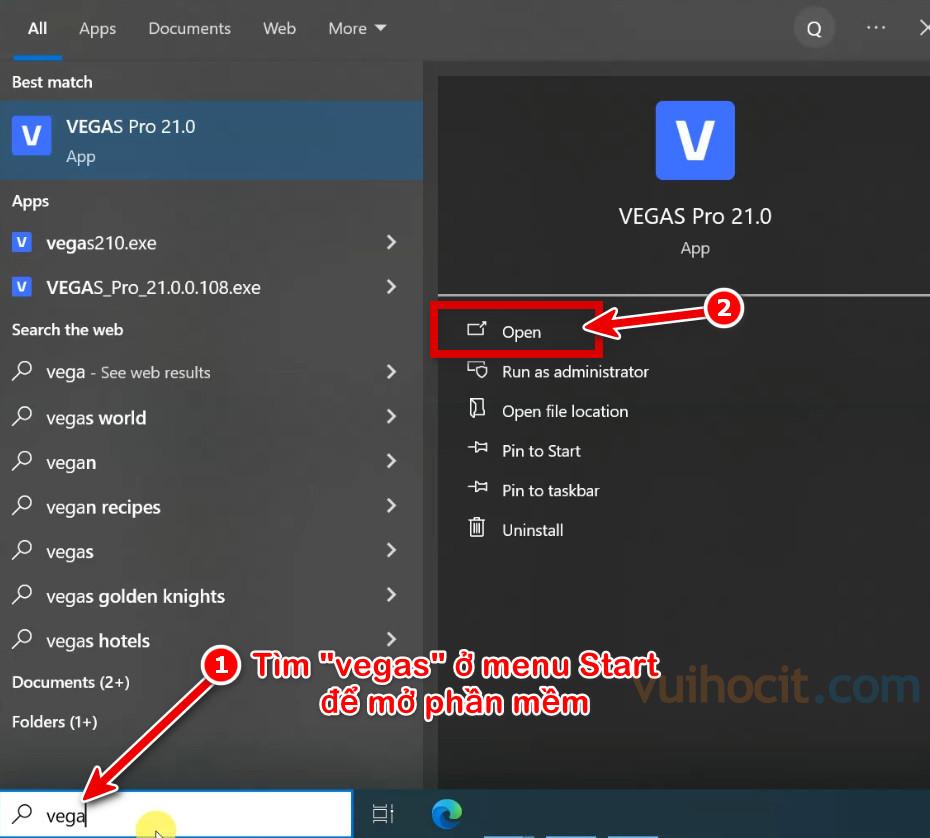Expand arrow next to VEGAS_Pro_21.0.0.108.exe
The image size is (930, 838).
(x=391, y=287)
